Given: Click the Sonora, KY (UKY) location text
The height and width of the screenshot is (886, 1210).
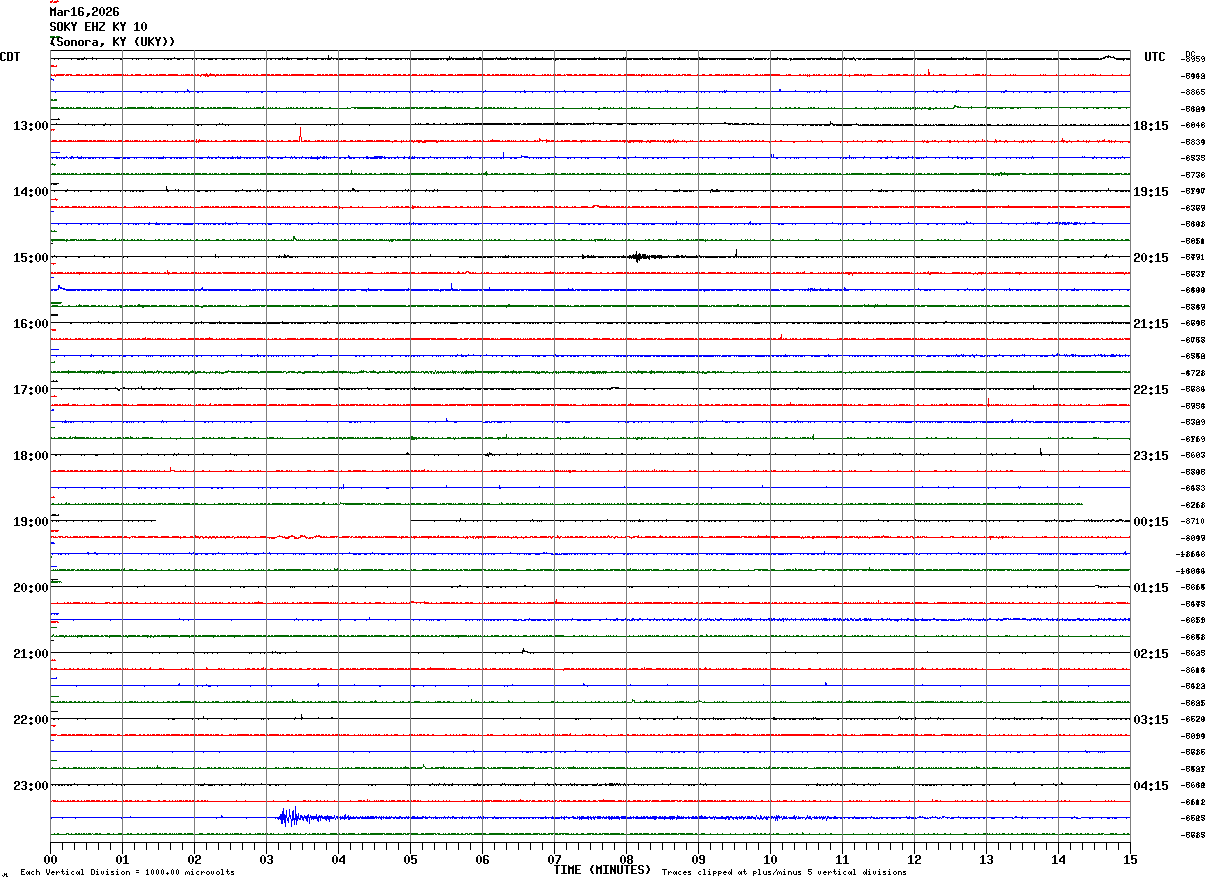Looking at the screenshot, I should (x=112, y=41).
